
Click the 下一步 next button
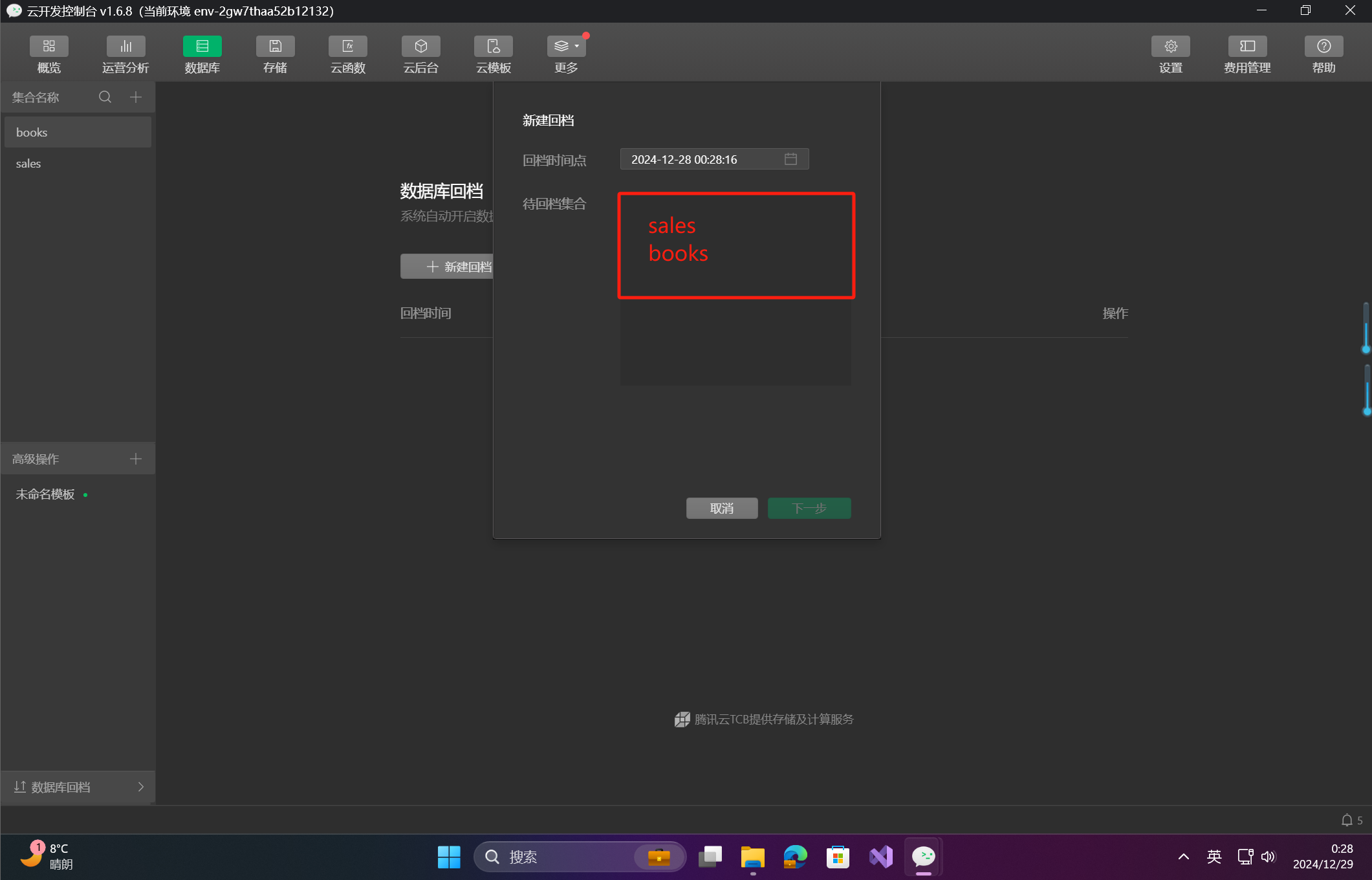809,509
